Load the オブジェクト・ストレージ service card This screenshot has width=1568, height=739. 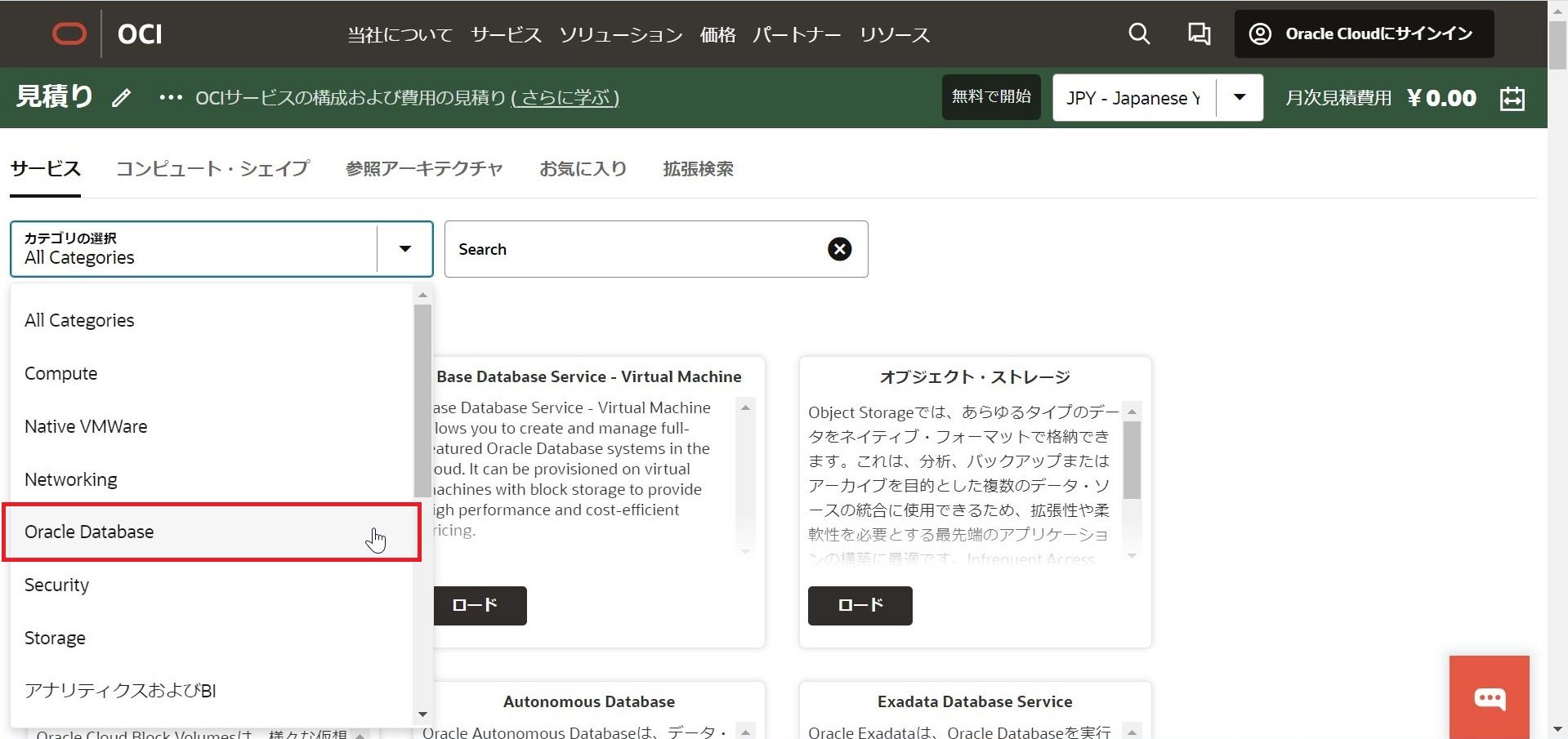(860, 605)
